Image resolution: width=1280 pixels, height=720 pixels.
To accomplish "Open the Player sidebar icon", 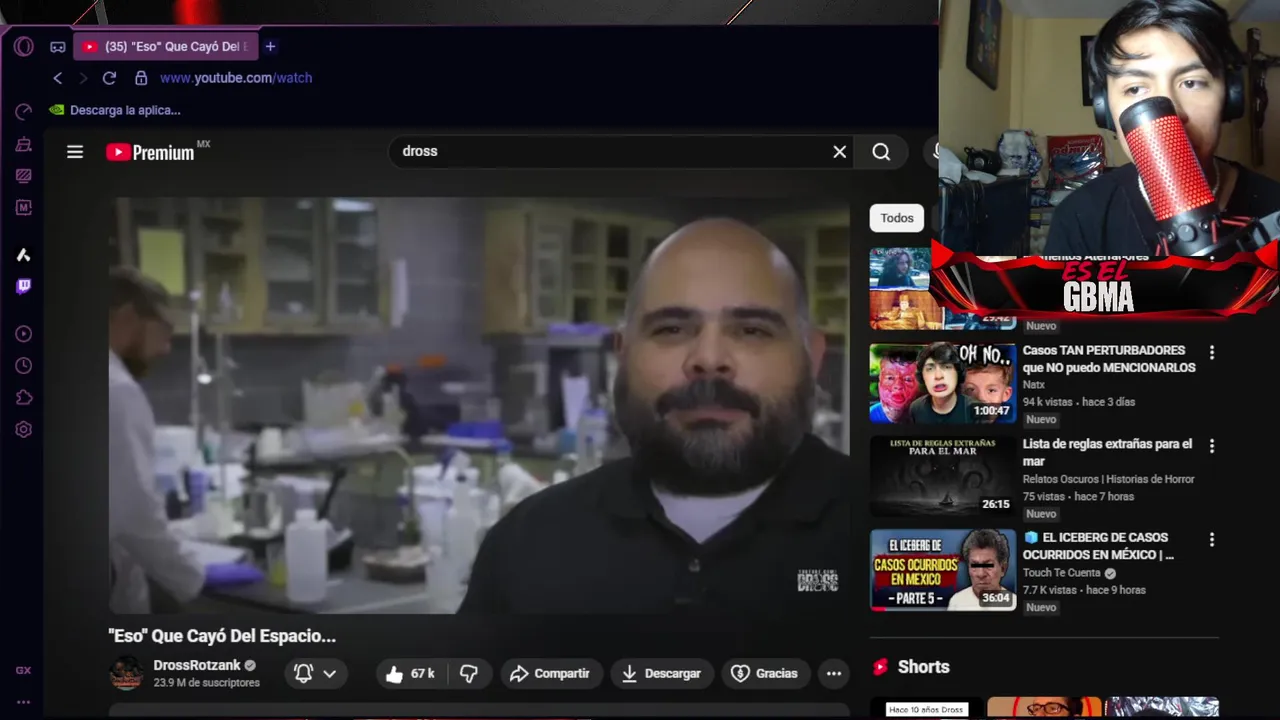I will tap(24, 334).
